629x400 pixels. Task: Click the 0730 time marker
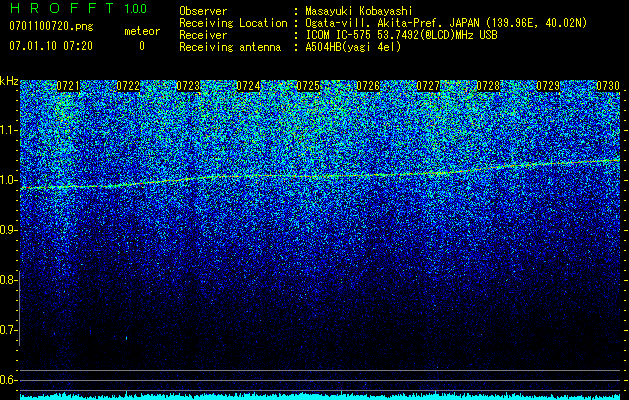click(x=608, y=86)
